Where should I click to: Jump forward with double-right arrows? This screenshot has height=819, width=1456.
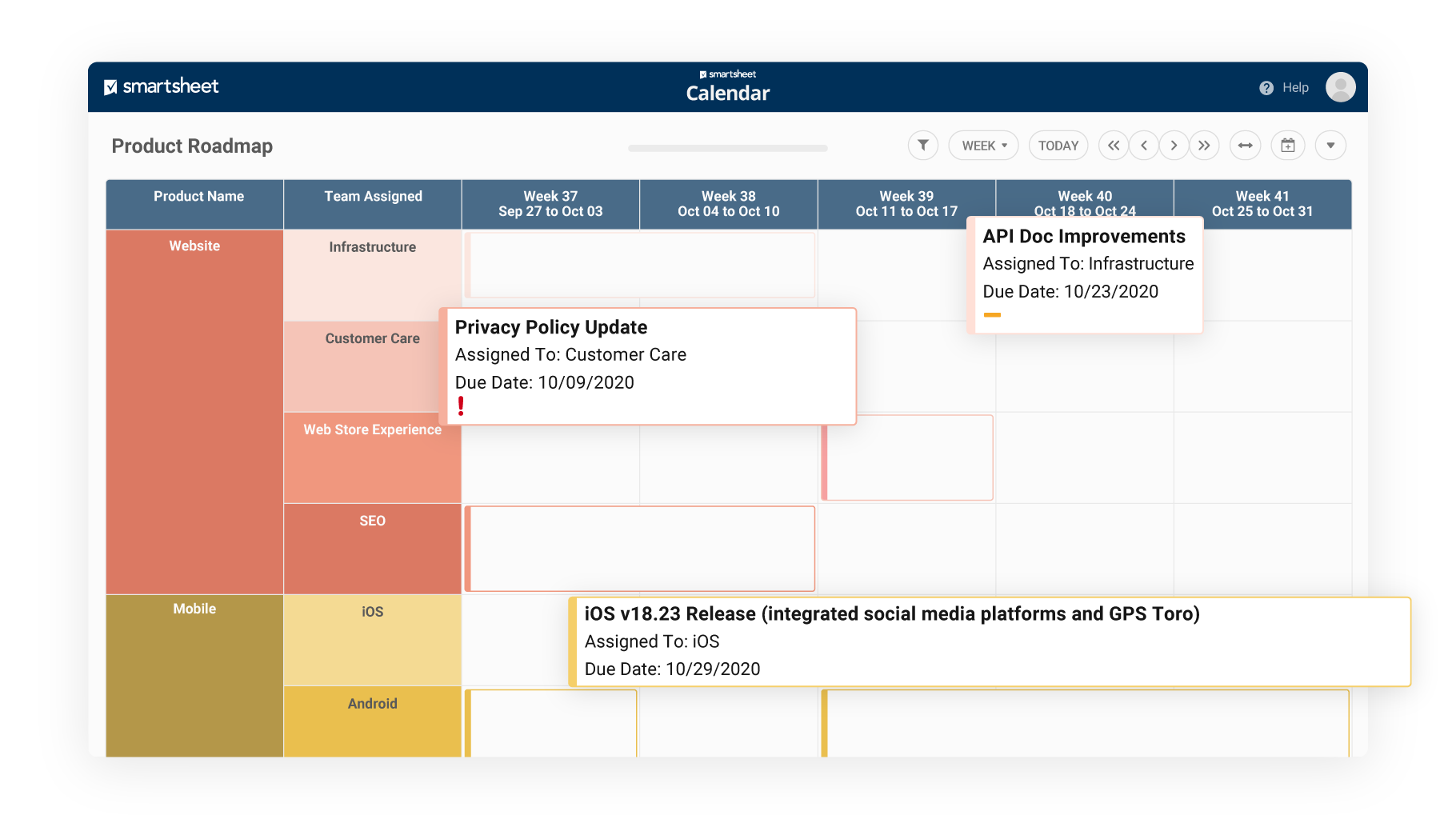point(1204,146)
